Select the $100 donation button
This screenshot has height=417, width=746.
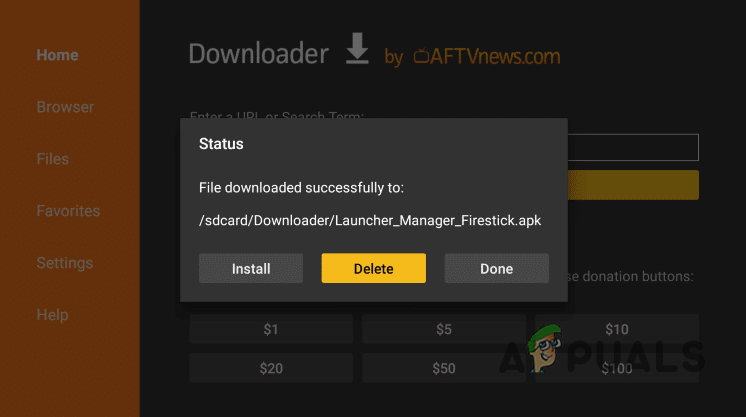(x=617, y=368)
